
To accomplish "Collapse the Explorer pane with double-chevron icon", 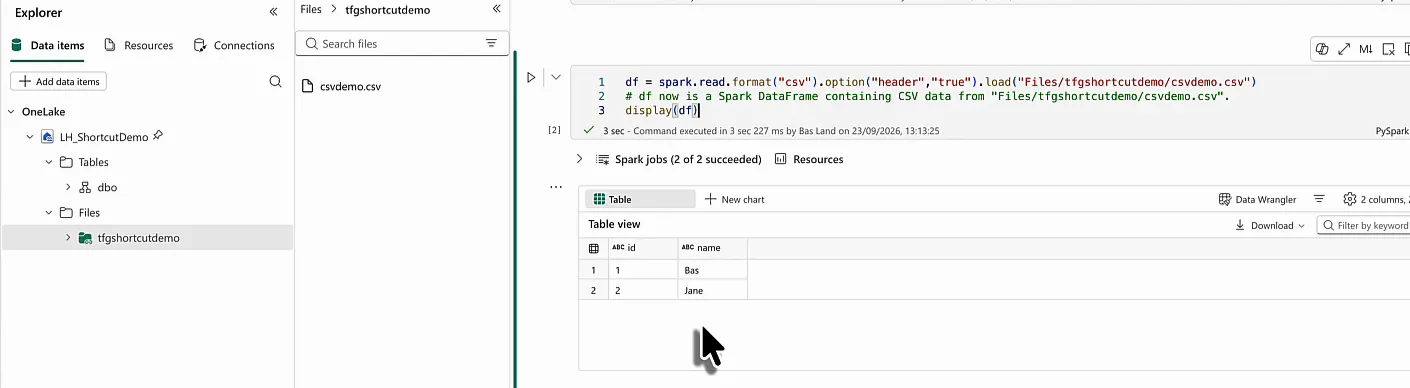I will click(x=273, y=12).
